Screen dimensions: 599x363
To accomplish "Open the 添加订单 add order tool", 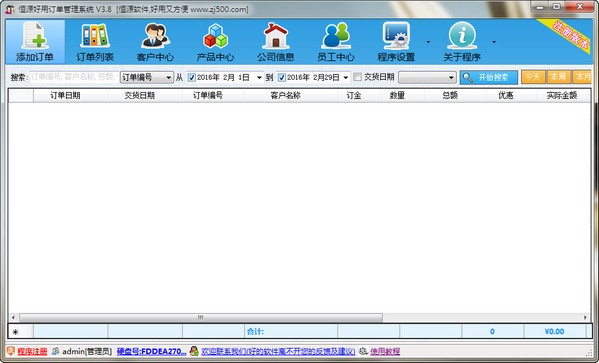I will click(35, 42).
